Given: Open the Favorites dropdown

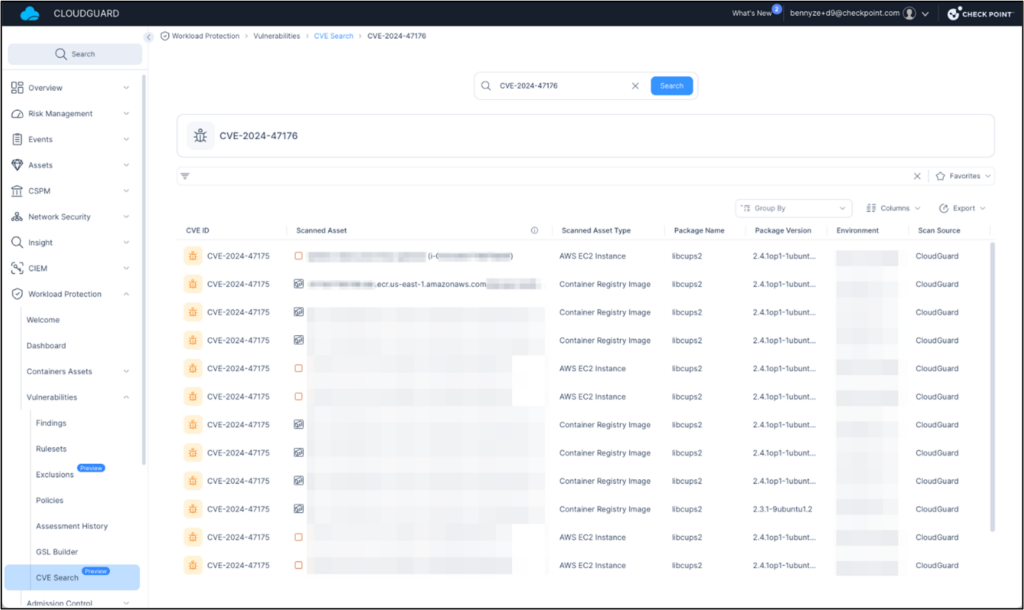Looking at the screenshot, I should coord(963,176).
